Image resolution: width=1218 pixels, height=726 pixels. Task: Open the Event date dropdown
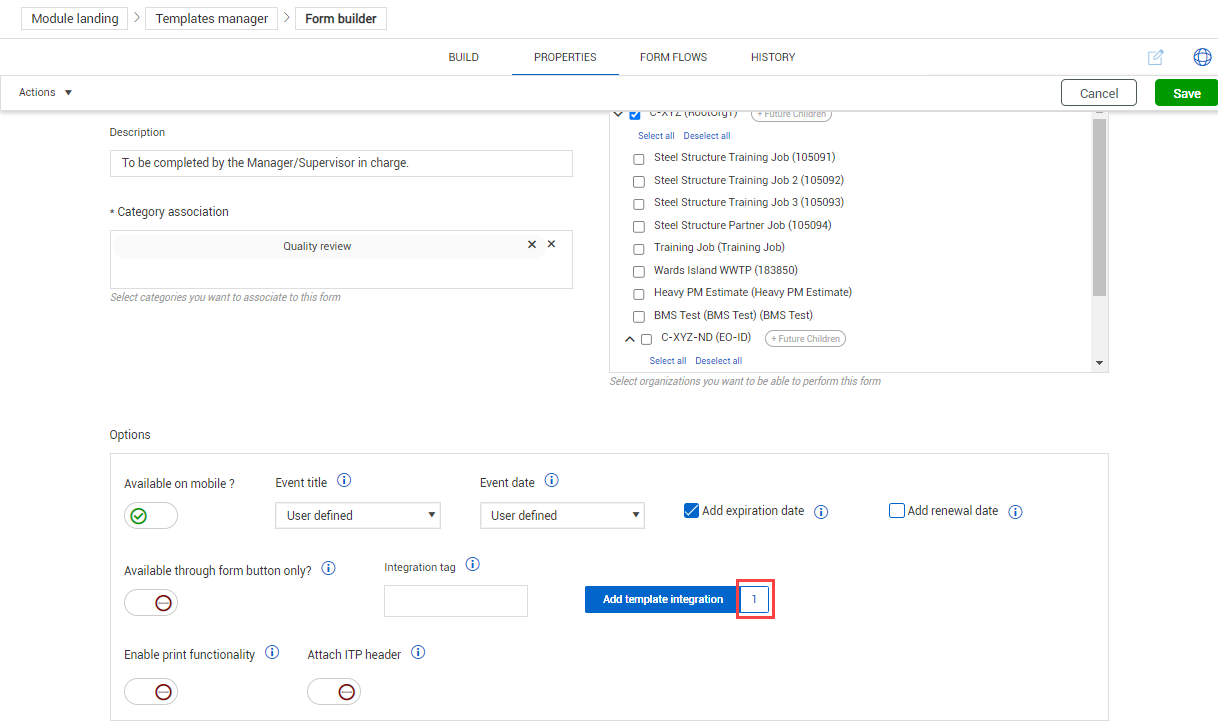(x=562, y=516)
